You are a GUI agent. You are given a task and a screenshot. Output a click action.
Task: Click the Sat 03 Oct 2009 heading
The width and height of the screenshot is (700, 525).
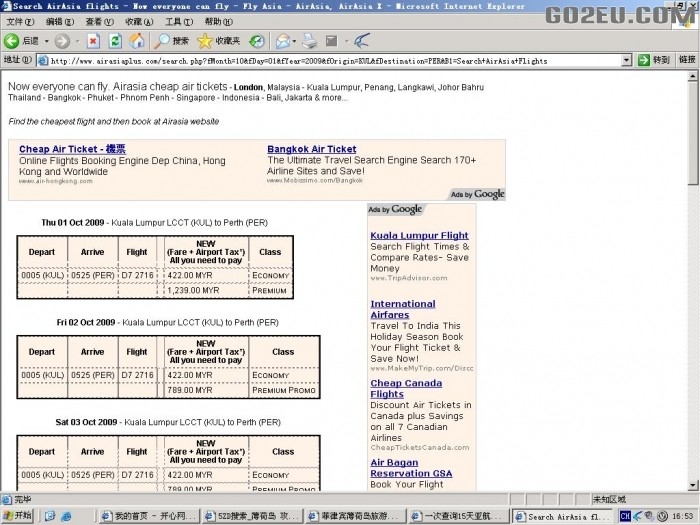86,422
